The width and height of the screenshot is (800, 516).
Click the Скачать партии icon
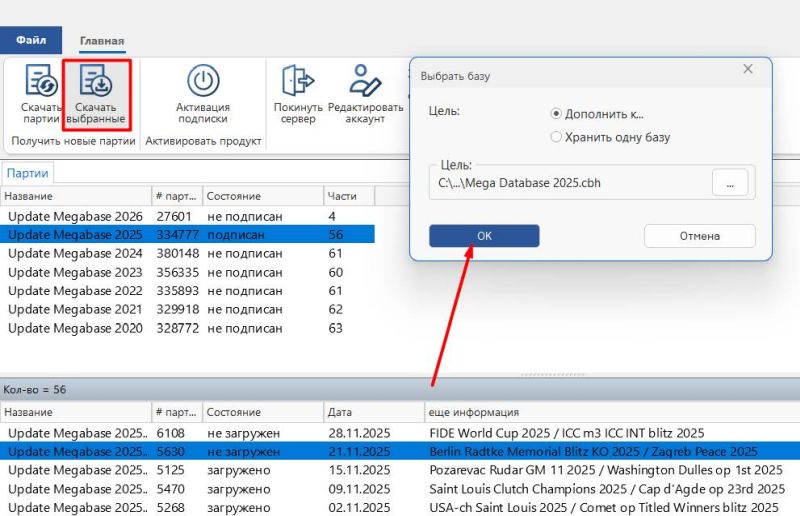click(41, 80)
